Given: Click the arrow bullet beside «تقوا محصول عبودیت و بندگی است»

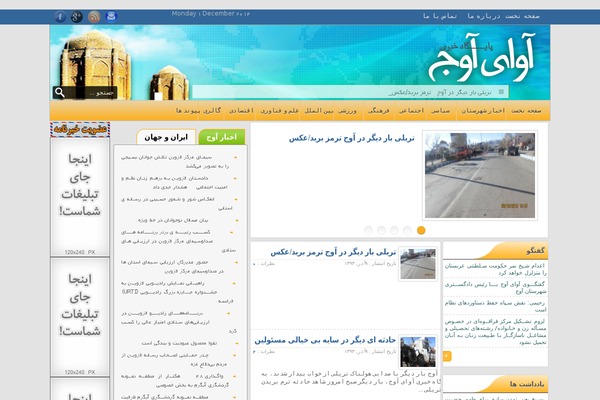Looking at the screenshot, I should [237, 343].
